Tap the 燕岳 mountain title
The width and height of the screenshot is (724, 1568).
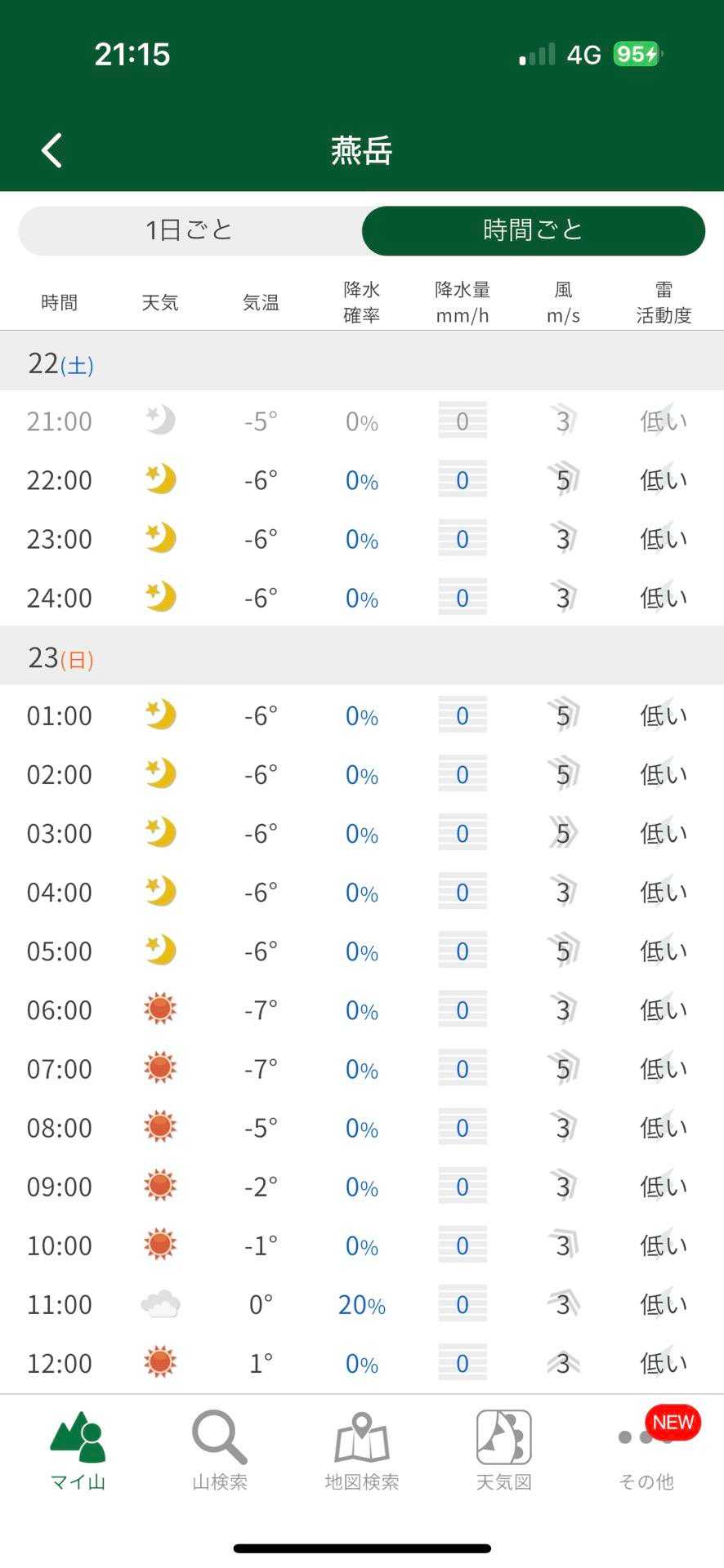(x=362, y=150)
